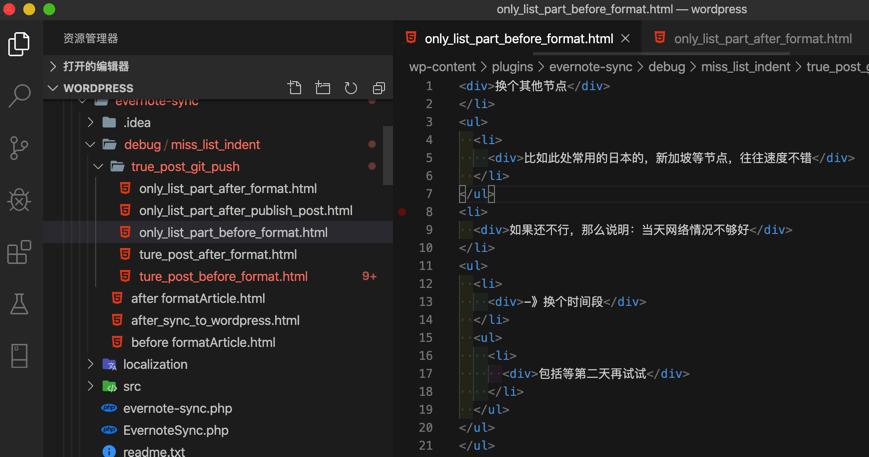869x457 pixels.
Task: Open the Extensions view
Action: 19,252
